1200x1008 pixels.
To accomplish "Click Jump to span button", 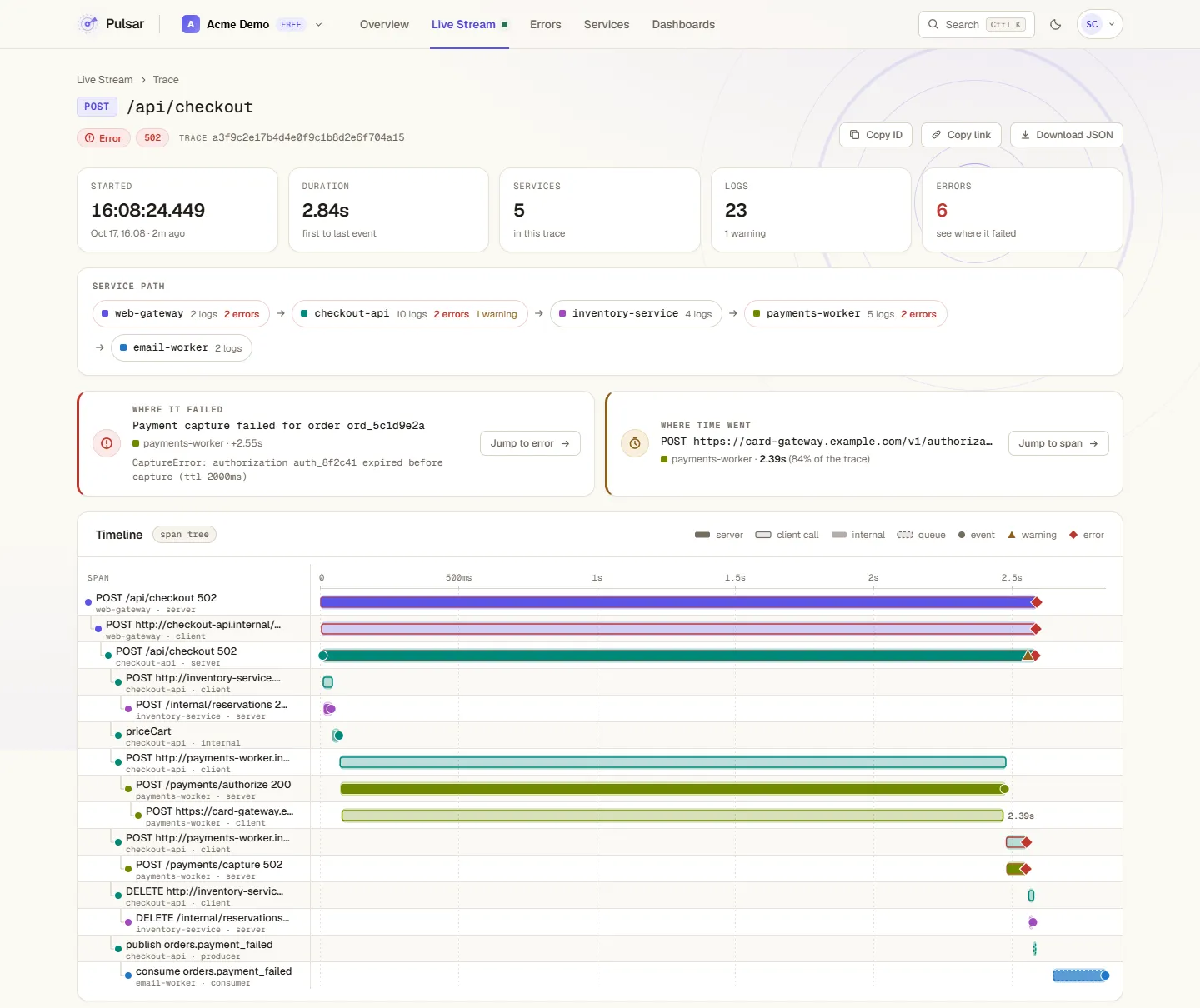I will point(1058,443).
